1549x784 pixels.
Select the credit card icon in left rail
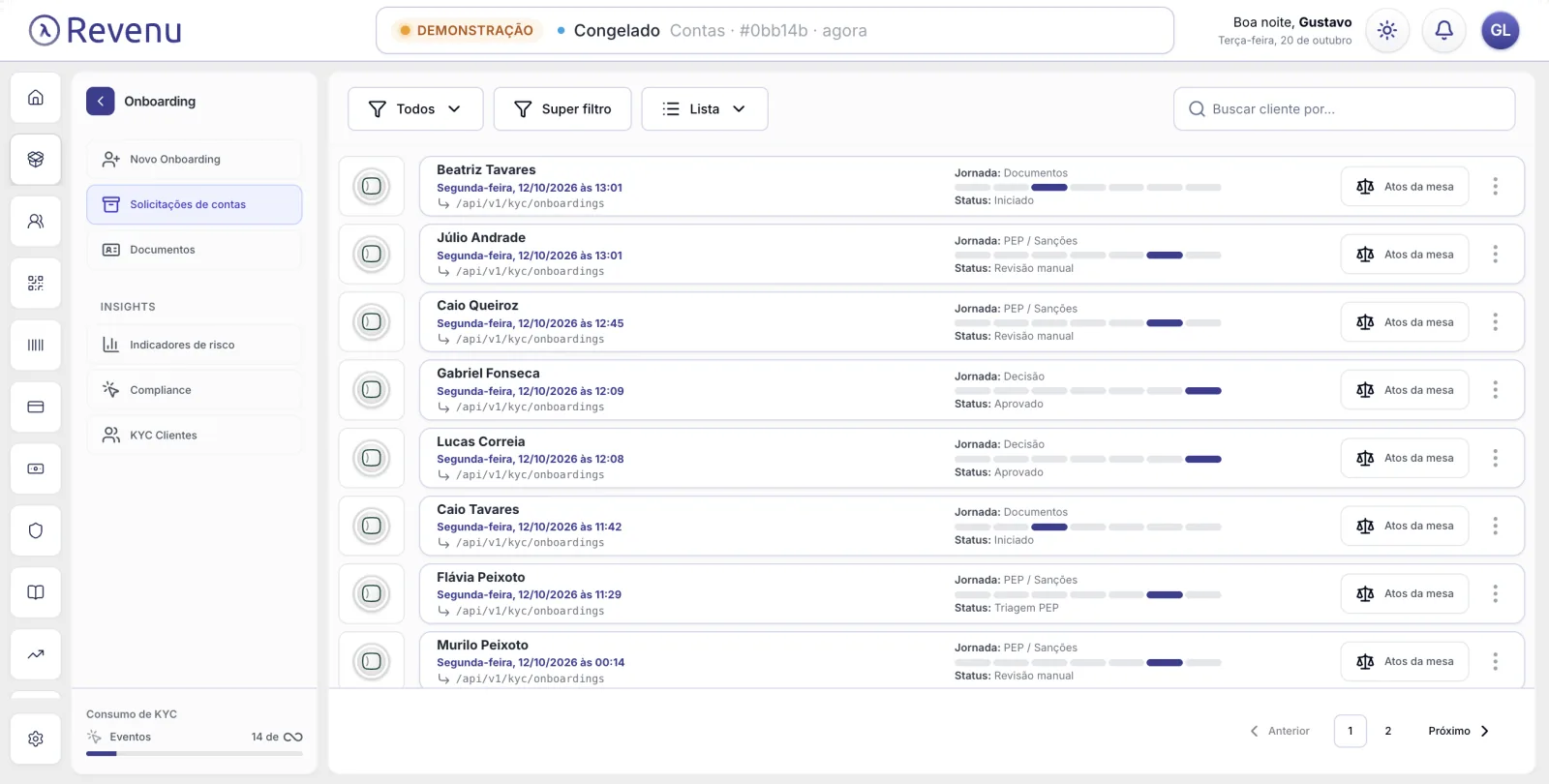click(x=36, y=407)
